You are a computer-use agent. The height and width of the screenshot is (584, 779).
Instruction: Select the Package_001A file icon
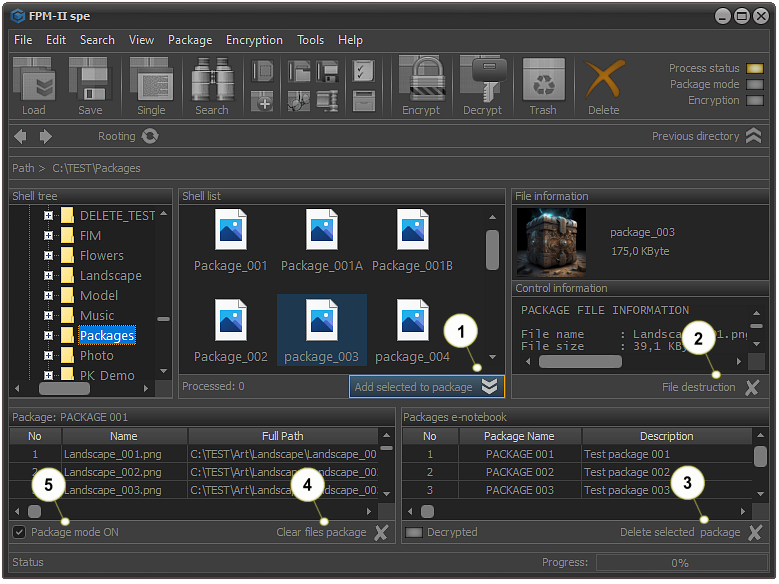coord(321,230)
